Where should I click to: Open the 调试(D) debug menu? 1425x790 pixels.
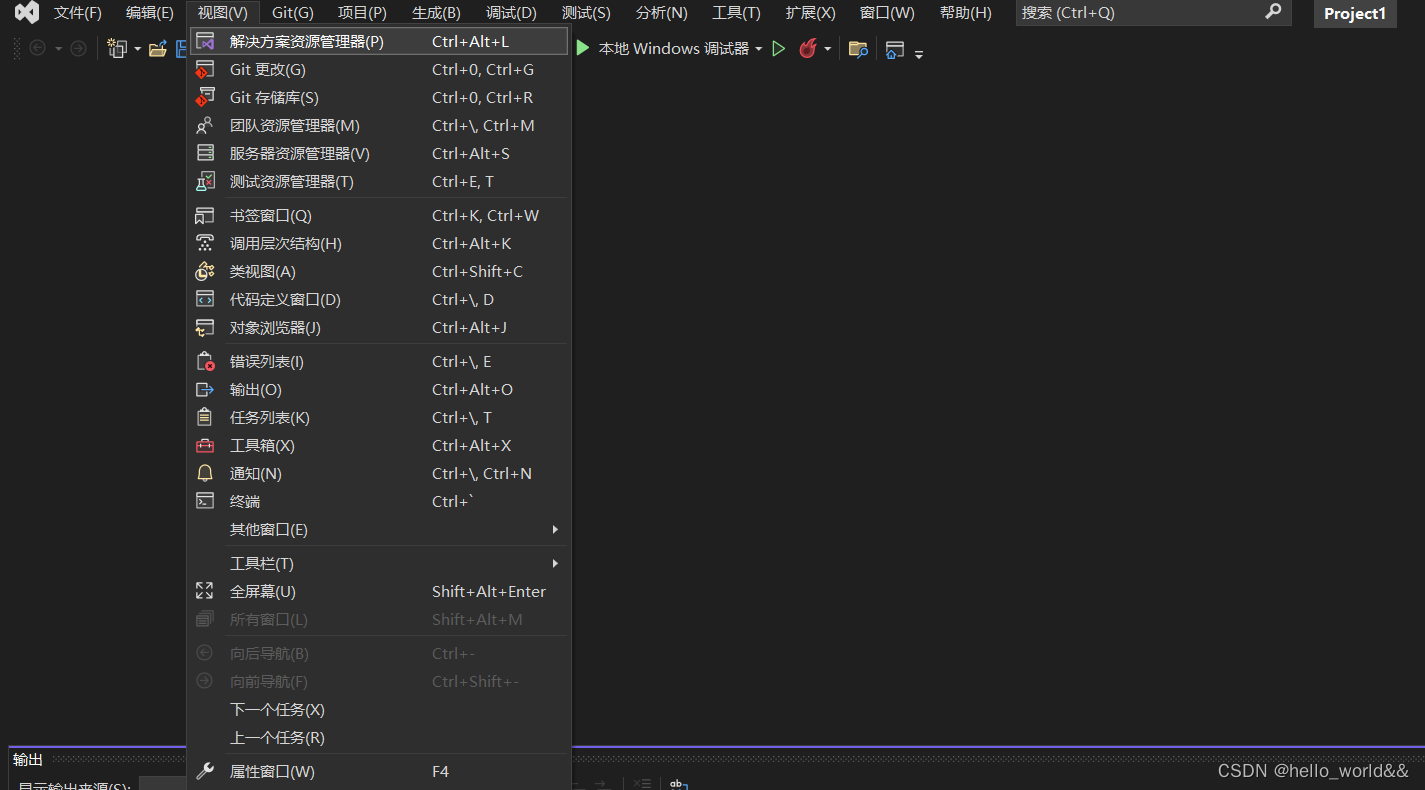(511, 13)
